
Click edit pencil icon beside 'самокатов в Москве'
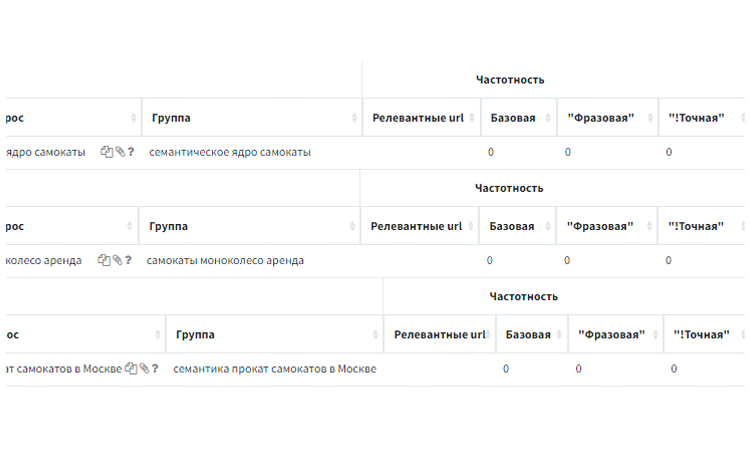tap(143, 368)
